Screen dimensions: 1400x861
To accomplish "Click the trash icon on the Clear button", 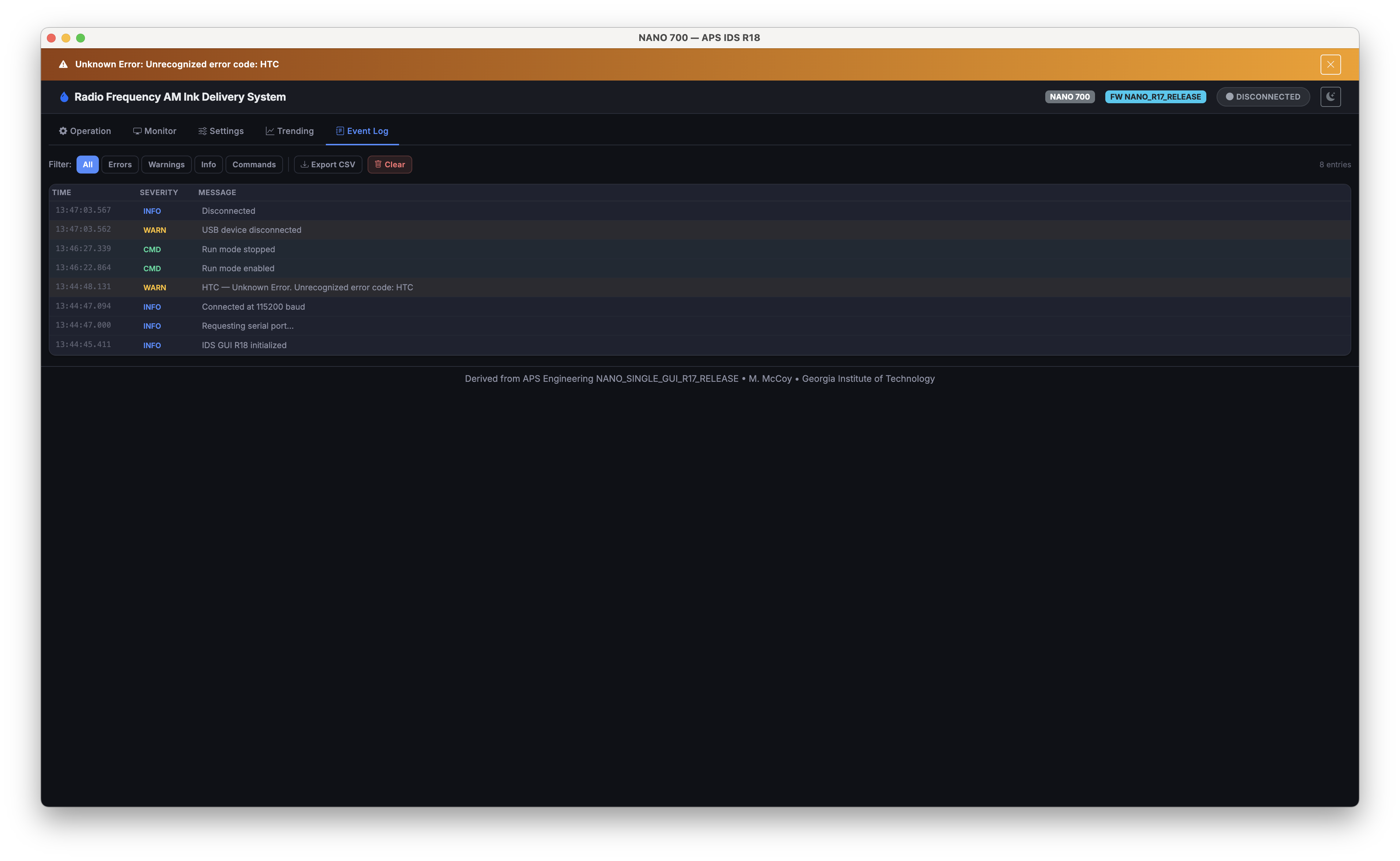I will pos(378,164).
